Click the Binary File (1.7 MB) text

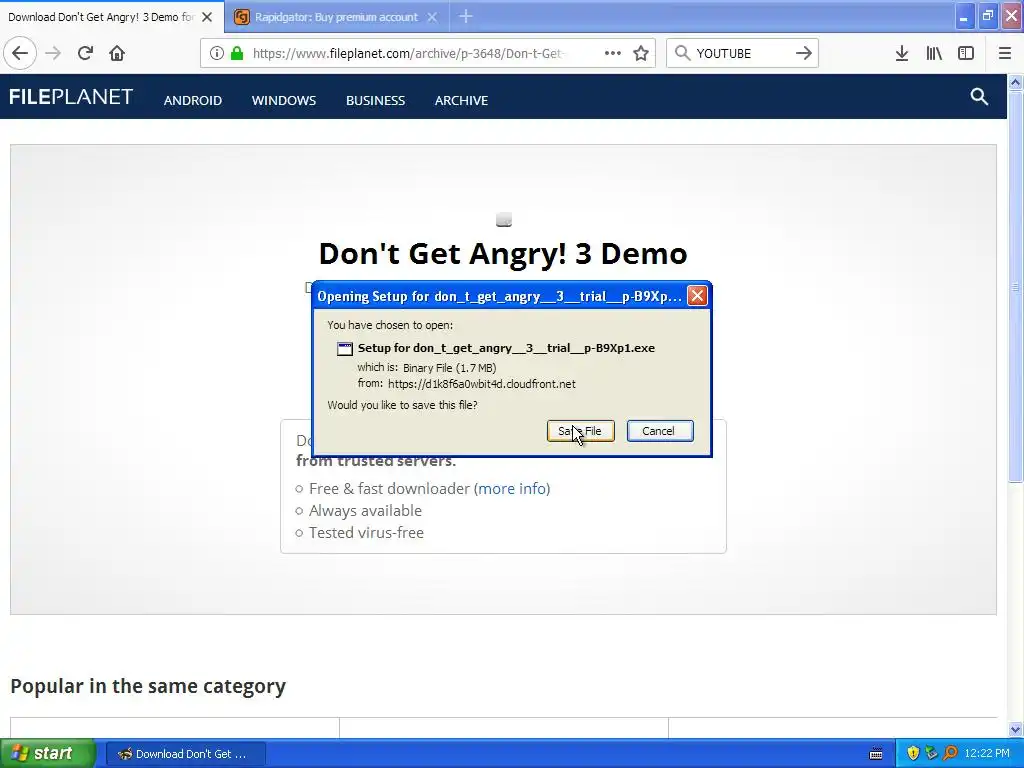(449, 368)
